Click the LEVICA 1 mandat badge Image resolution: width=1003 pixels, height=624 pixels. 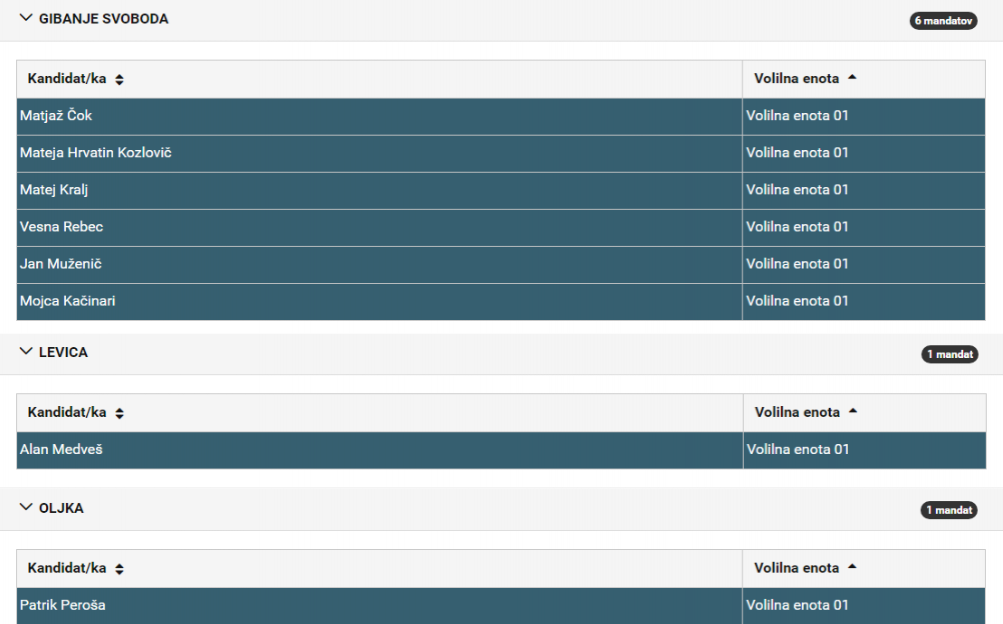(x=950, y=354)
